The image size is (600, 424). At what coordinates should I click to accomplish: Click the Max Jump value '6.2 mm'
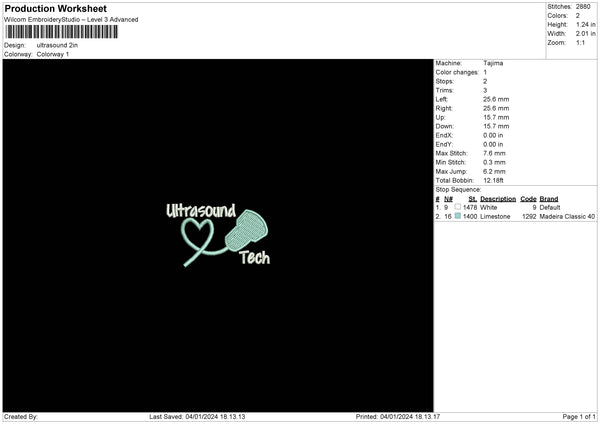tap(494, 171)
